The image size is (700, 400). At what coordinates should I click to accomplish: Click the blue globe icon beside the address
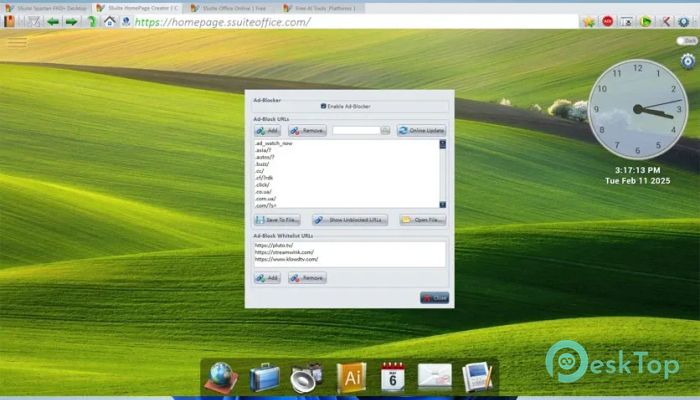[x=126, y=21]
